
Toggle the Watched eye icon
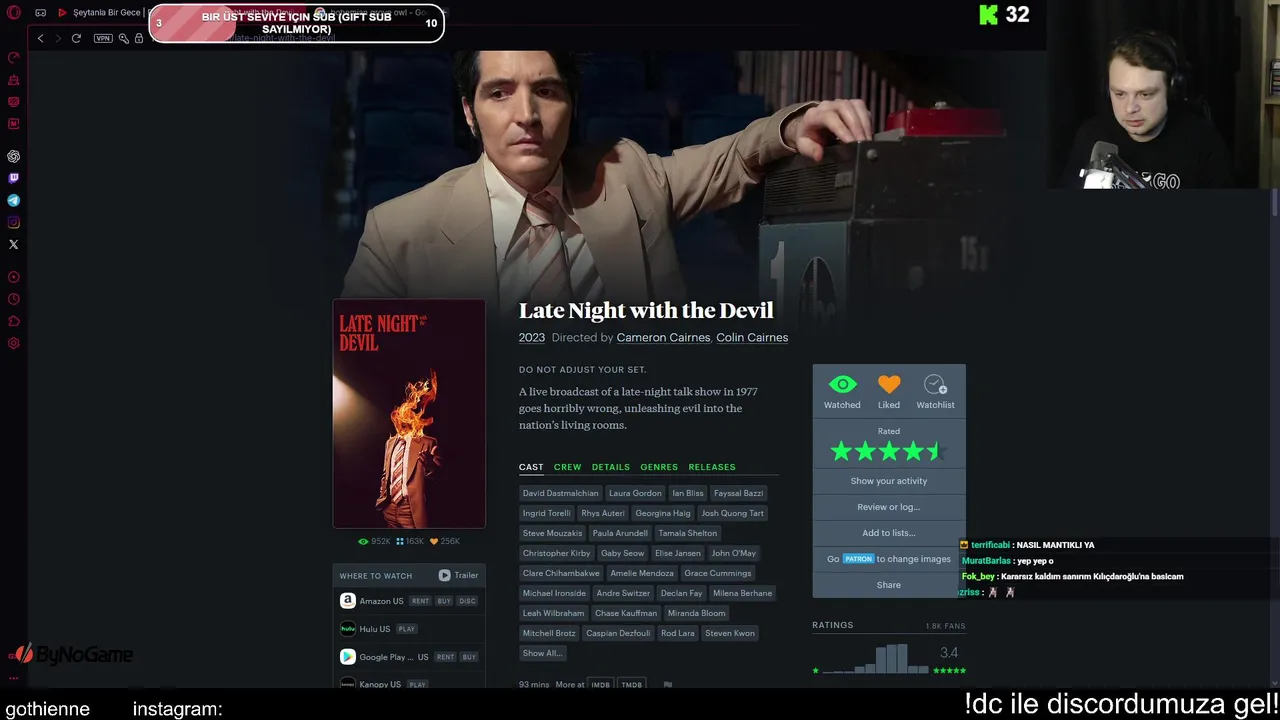click(x=842, y=385)
